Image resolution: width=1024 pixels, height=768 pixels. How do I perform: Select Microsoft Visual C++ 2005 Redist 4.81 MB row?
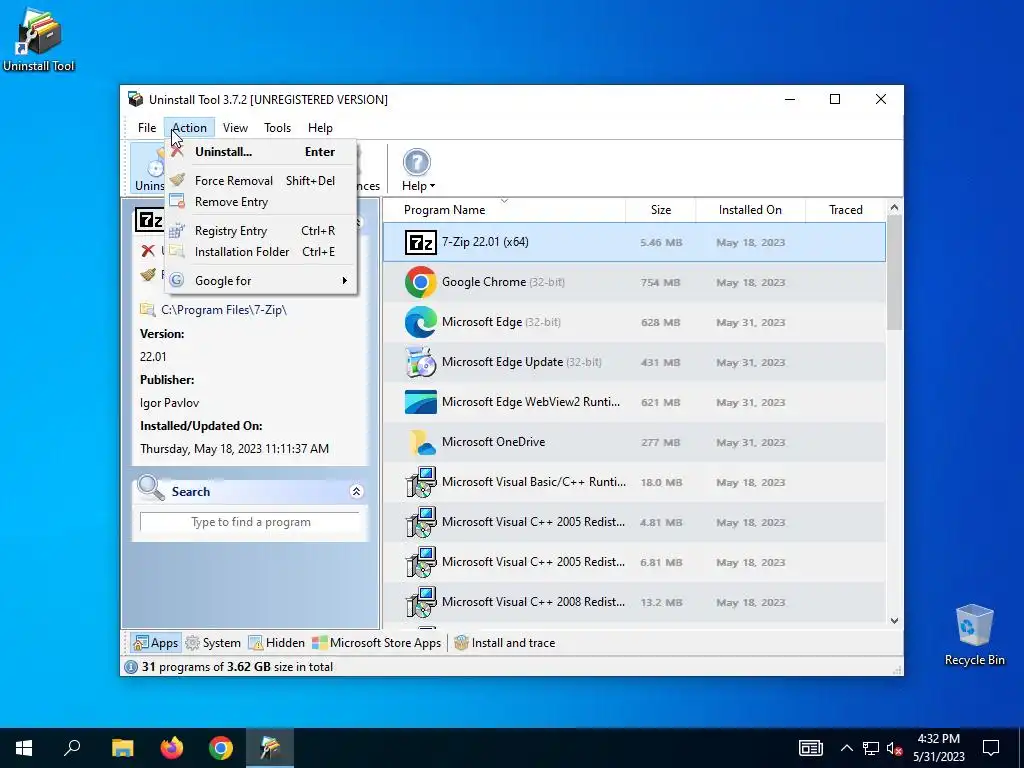(x=634, y=522)
